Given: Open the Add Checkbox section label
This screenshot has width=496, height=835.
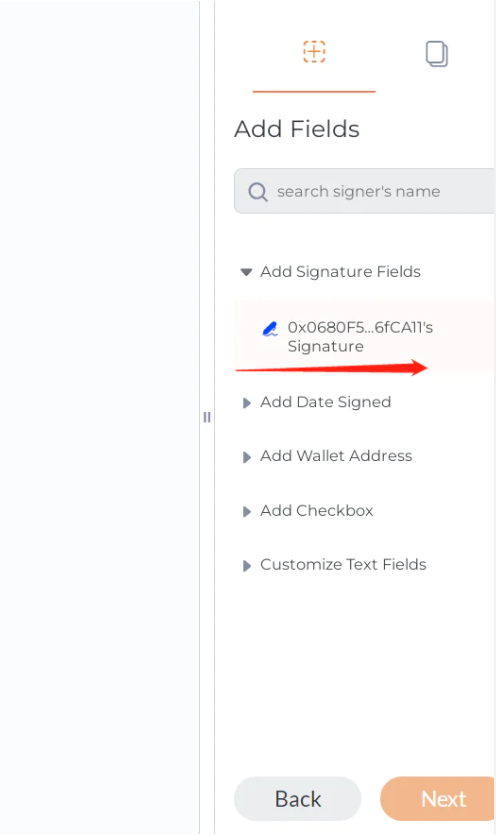Looking at the screenshot, I should pyautogui.click(x=316, y=511).
